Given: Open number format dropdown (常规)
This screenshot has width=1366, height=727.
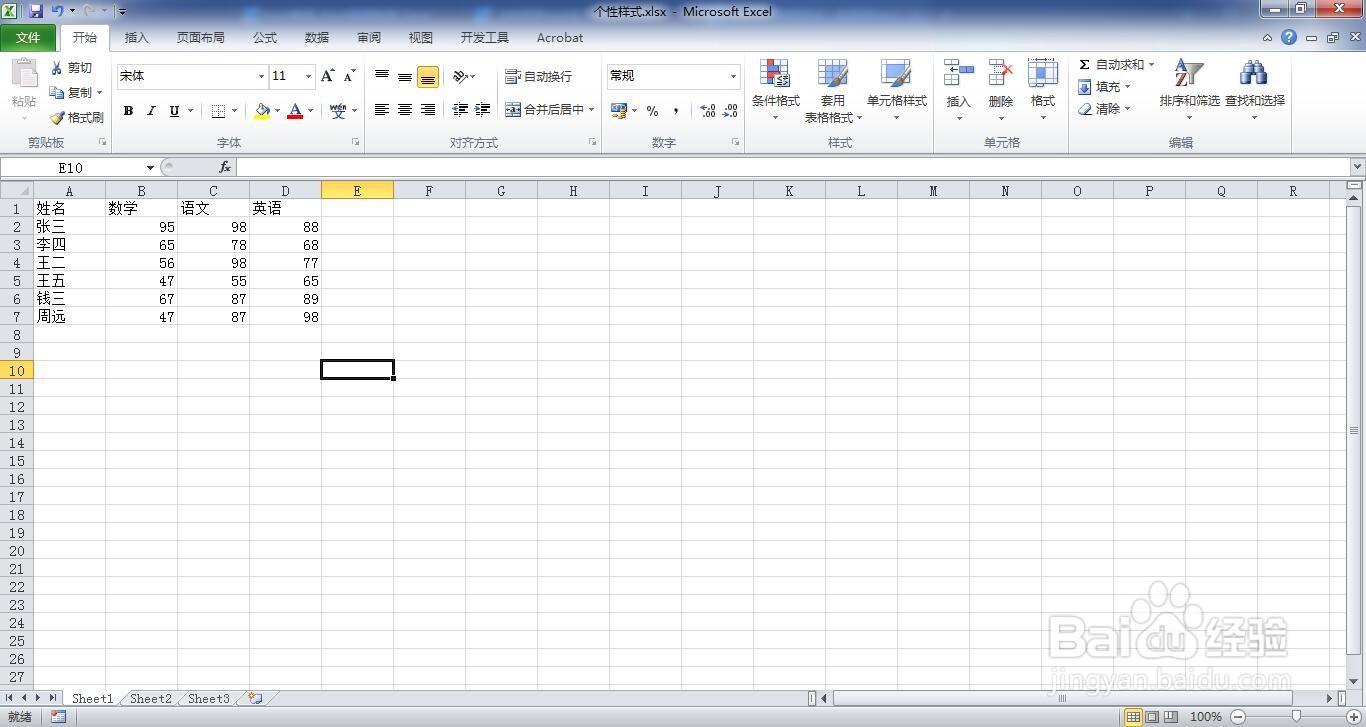Looking at the screenshot, I should click(x=733, y=76).
